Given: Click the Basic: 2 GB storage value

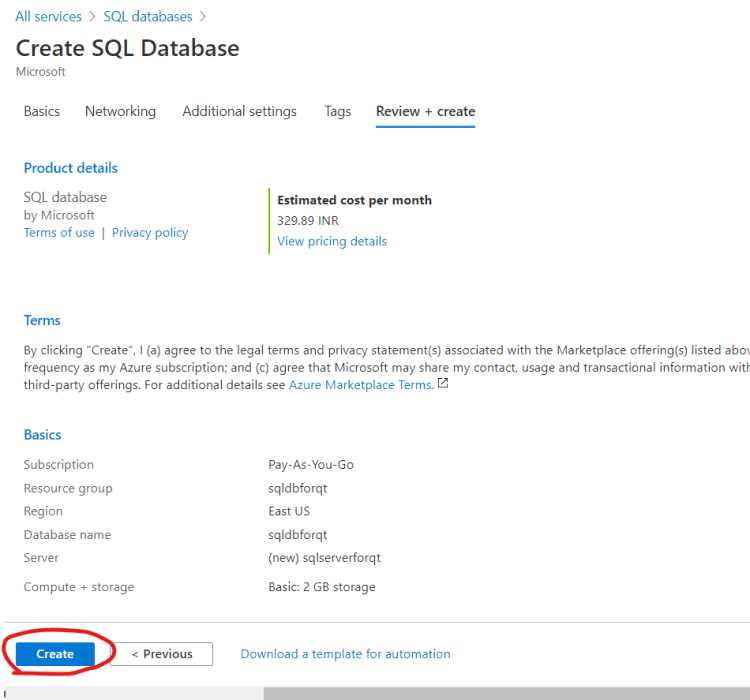Looking at the screenshot, I should coord(321,587).
